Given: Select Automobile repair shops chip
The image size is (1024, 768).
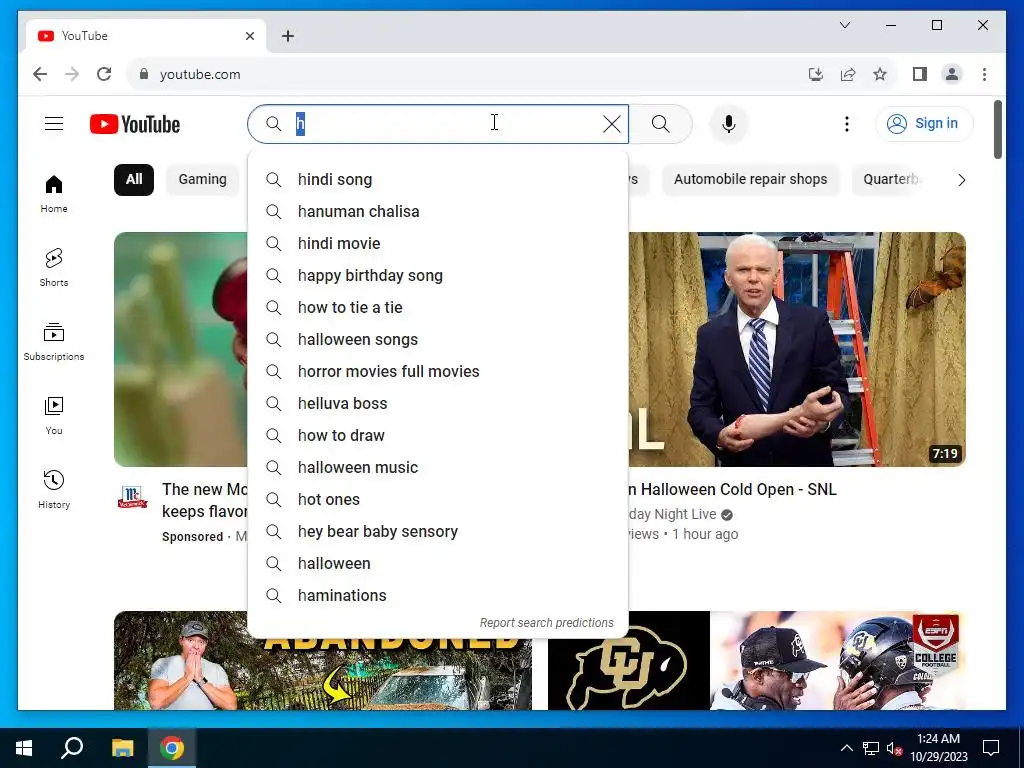Looking at the screenshot, I should pos(750,180).
